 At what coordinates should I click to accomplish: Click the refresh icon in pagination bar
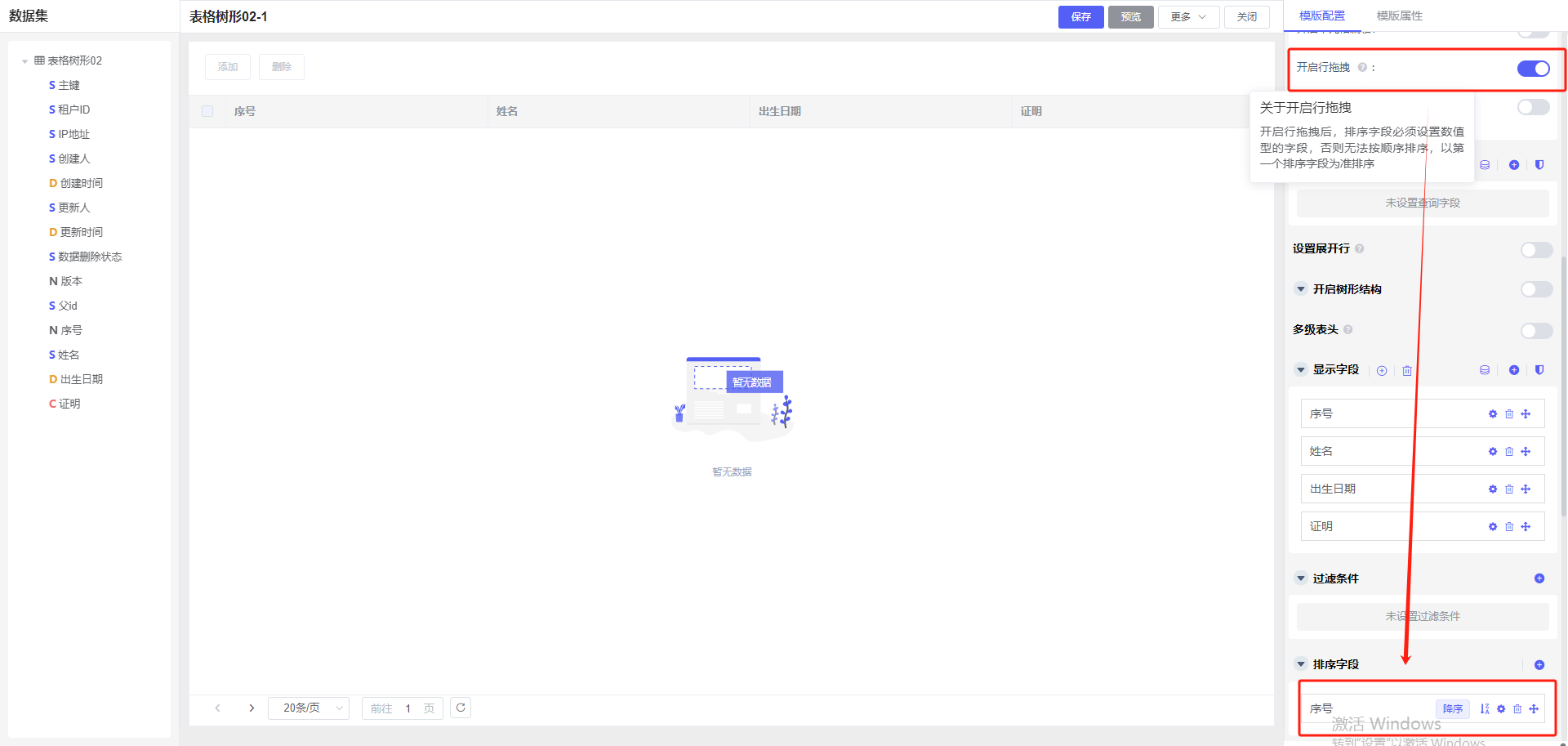(x=461, y=708)
